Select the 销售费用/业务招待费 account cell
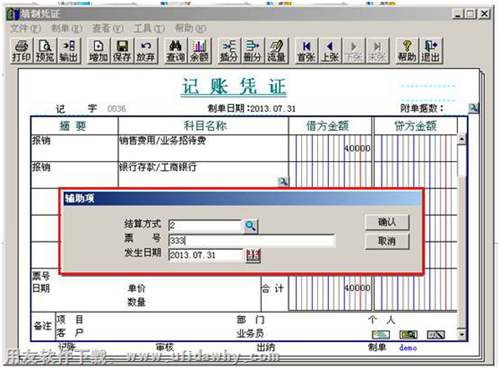 [x=203, y=148]
